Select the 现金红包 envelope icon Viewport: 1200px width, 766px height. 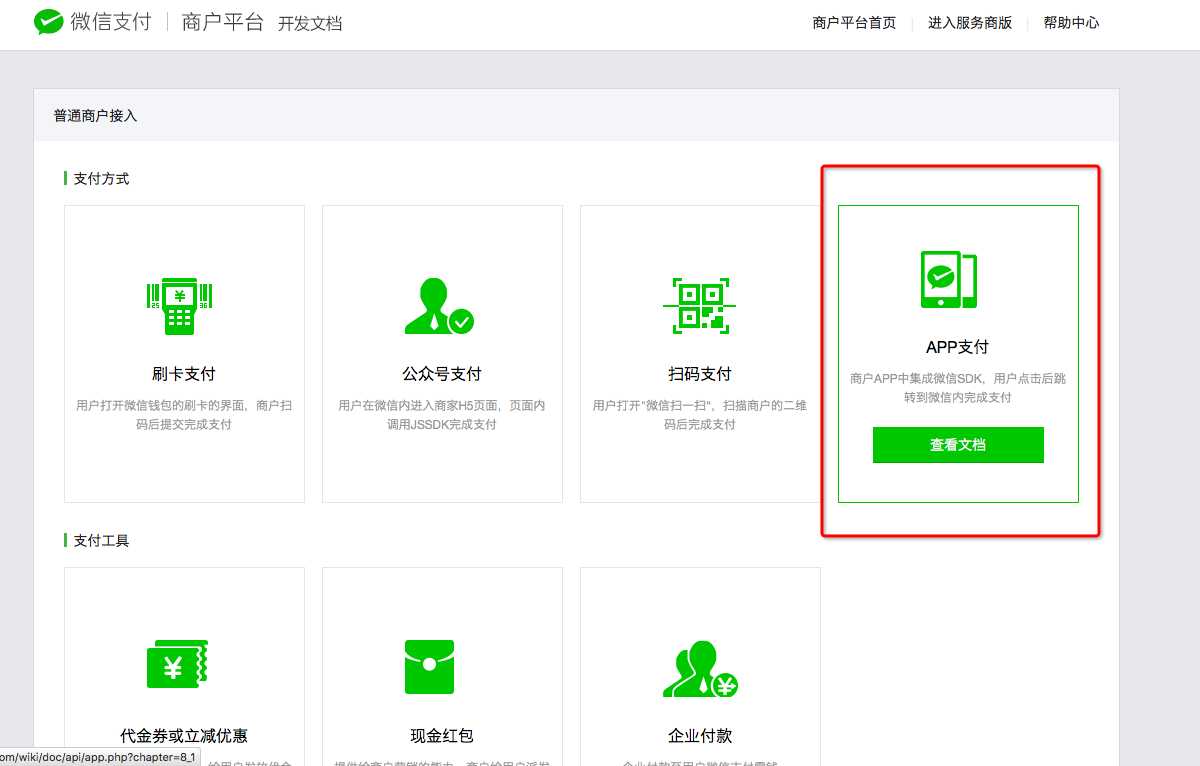(x=430, y=666)
